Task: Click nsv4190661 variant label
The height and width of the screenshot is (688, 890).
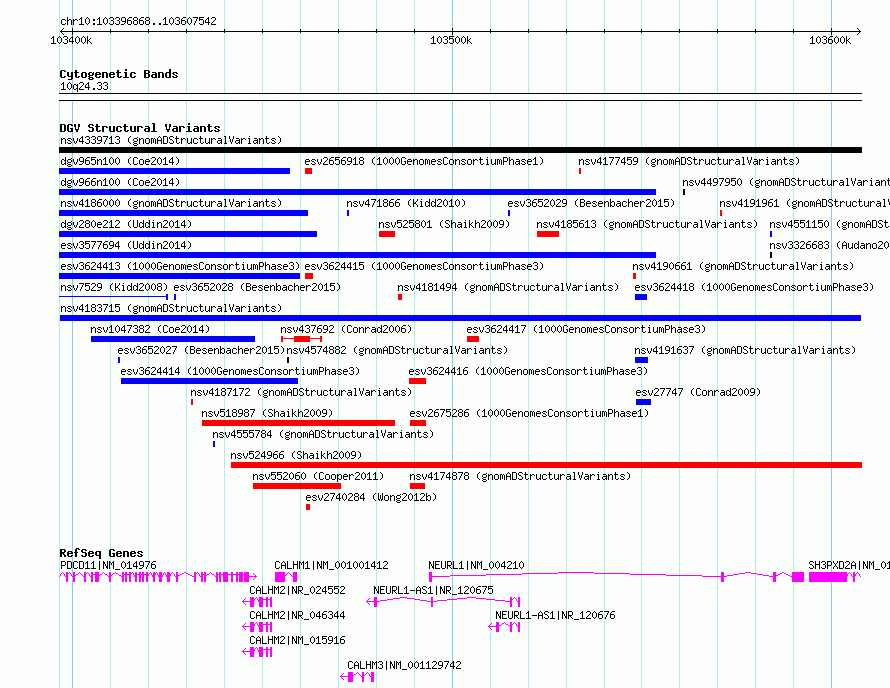Action: pos(743,266)
